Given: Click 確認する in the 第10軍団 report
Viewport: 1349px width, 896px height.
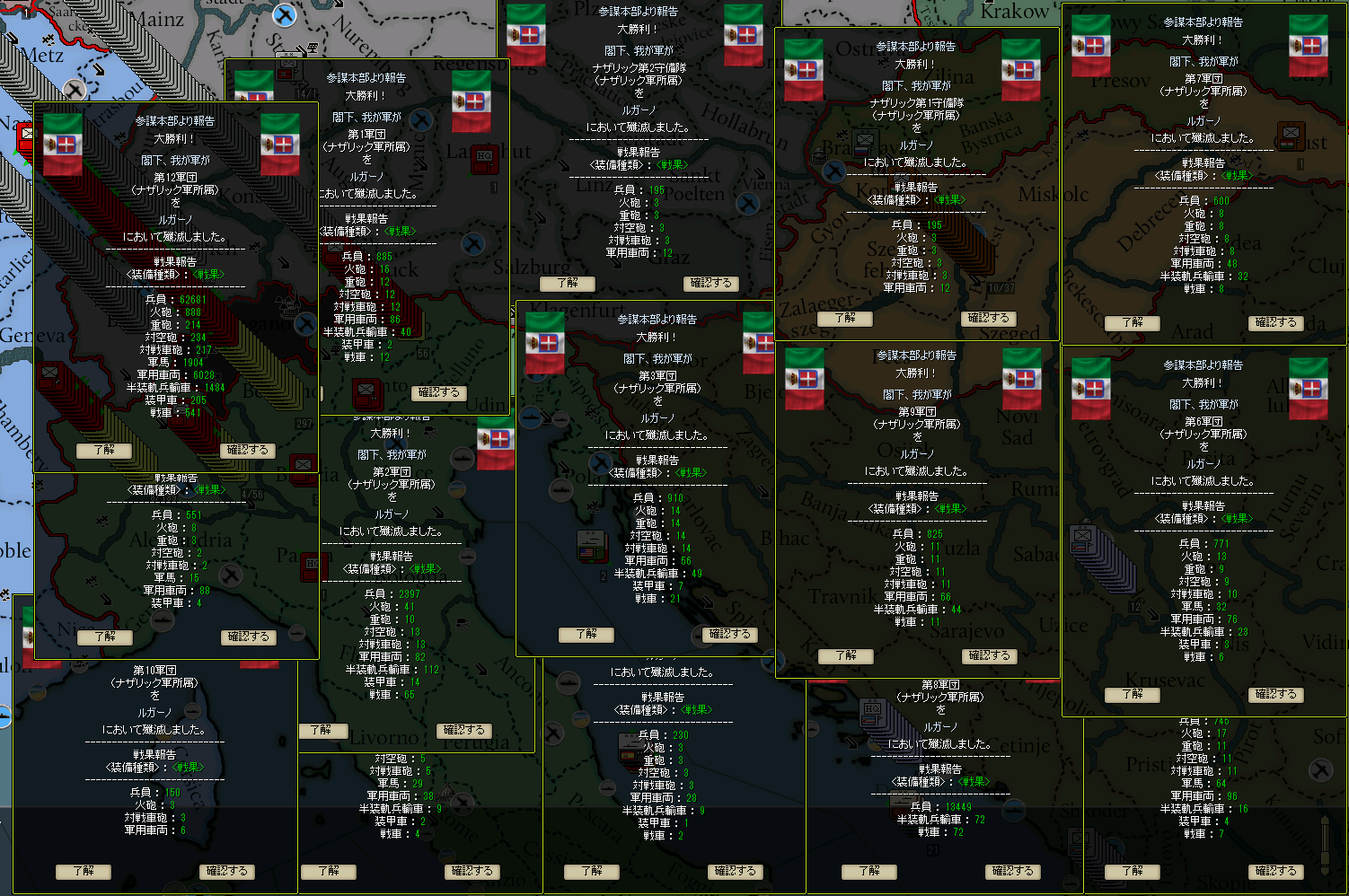Looking at the screenshot, I should point(227,871).
